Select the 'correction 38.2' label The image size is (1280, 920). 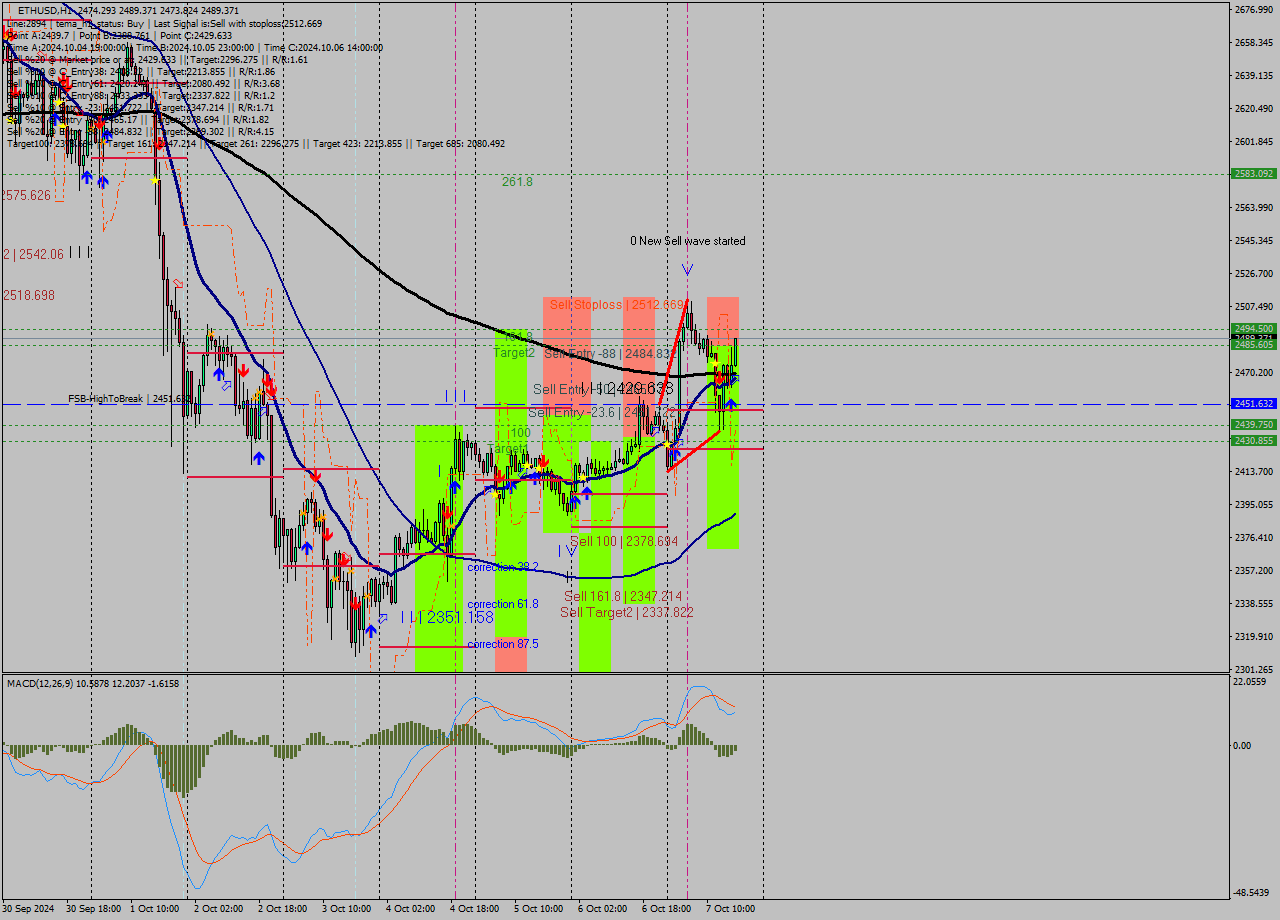click(x=503, y=567)
